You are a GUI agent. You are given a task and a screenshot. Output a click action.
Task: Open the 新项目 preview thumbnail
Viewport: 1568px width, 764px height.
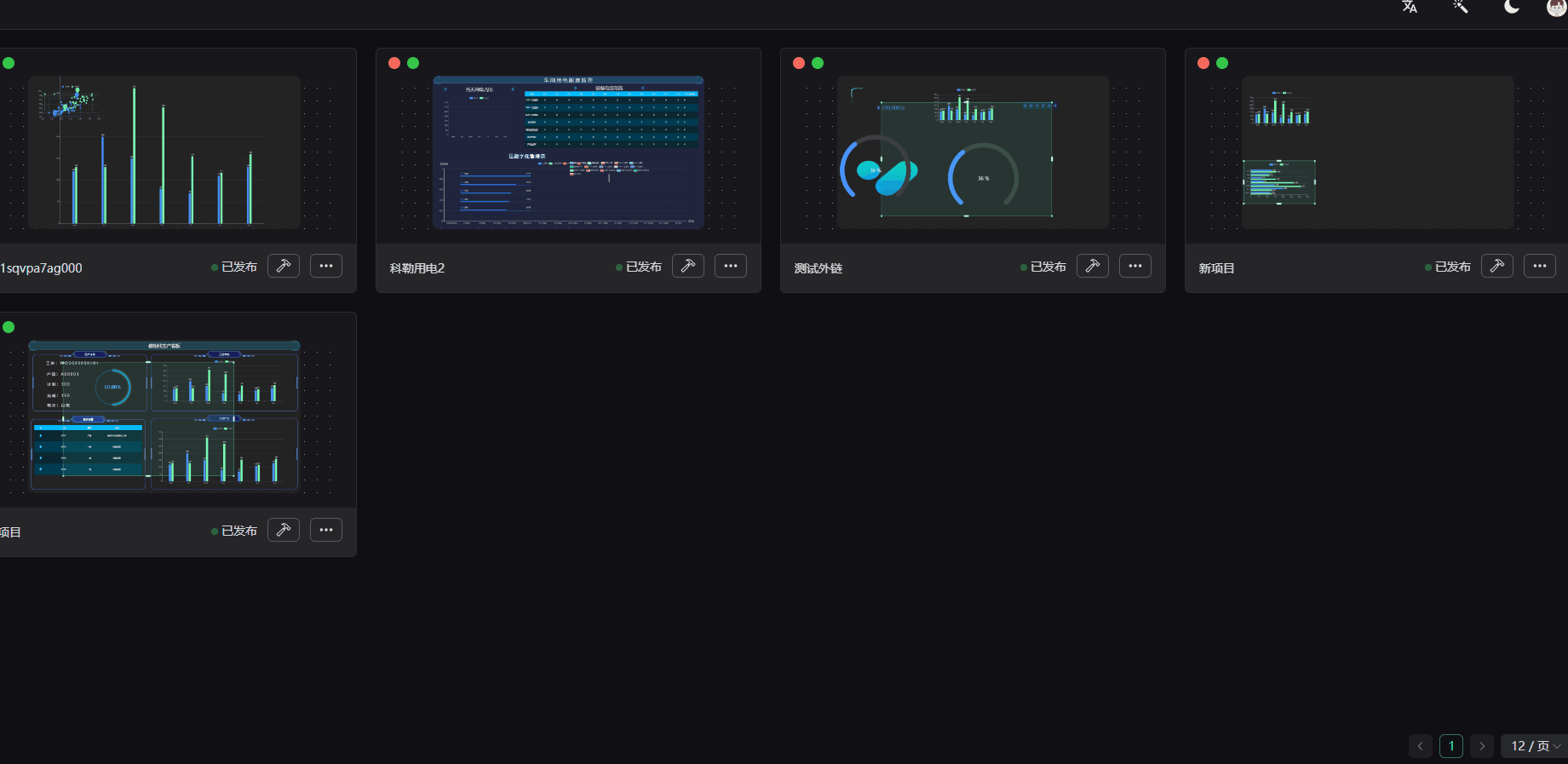coord(1378,152)
